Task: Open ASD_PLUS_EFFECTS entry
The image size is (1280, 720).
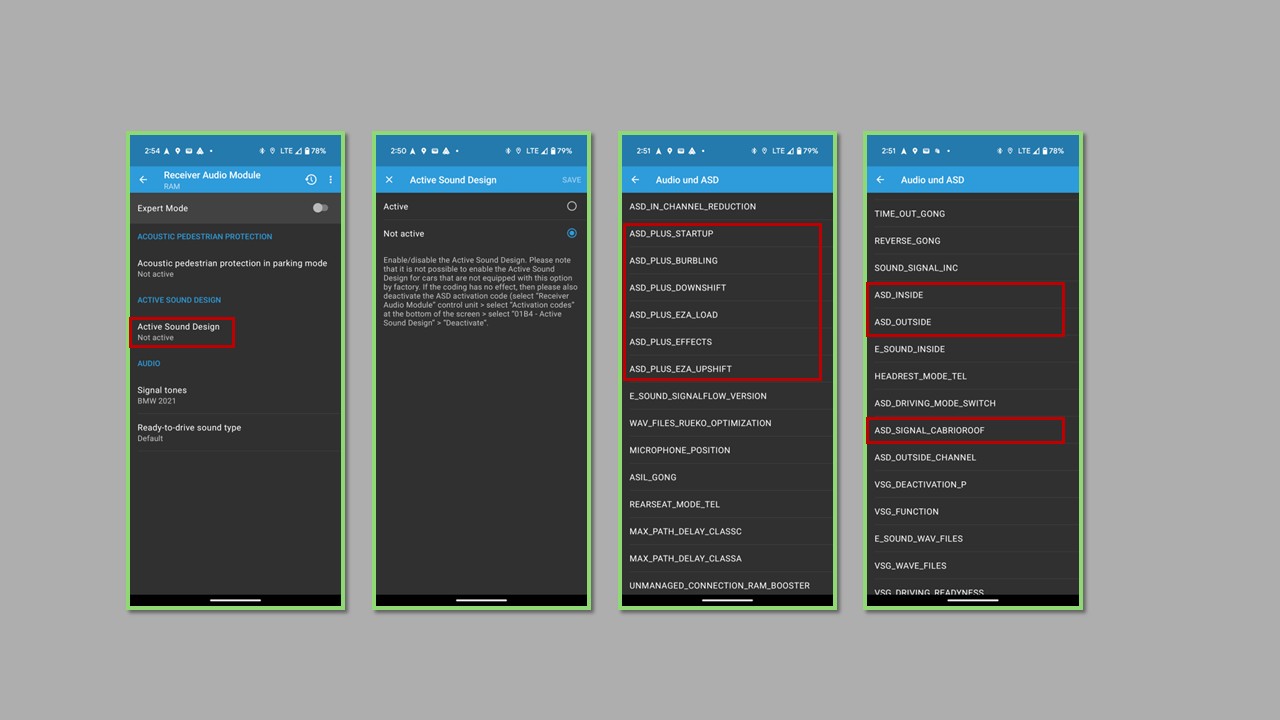Action: (x=727, y=342)
